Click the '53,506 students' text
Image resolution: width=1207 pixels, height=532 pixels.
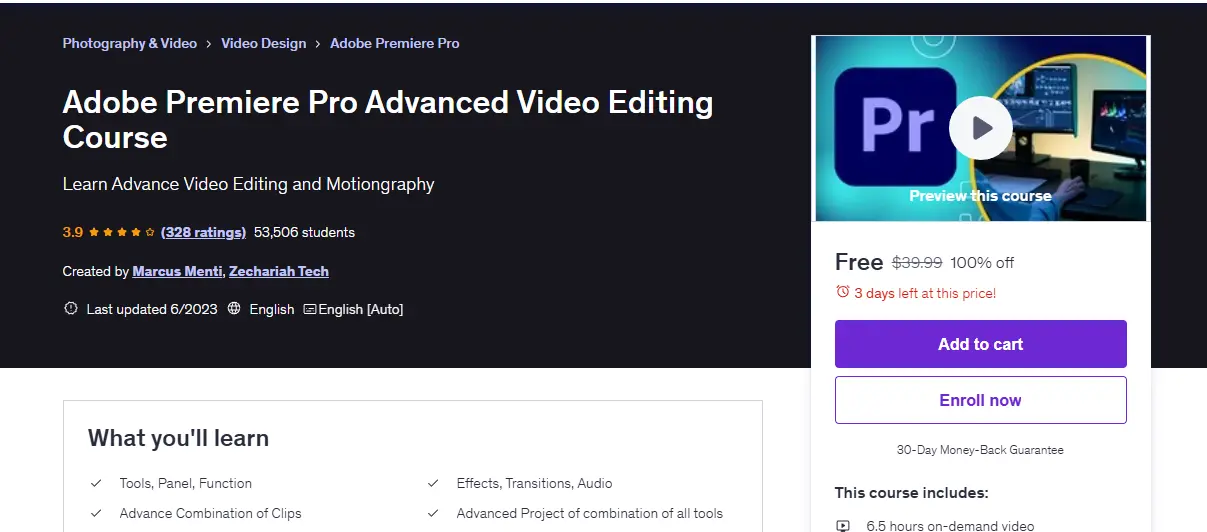pyautogui.click(x=304, y=232)
